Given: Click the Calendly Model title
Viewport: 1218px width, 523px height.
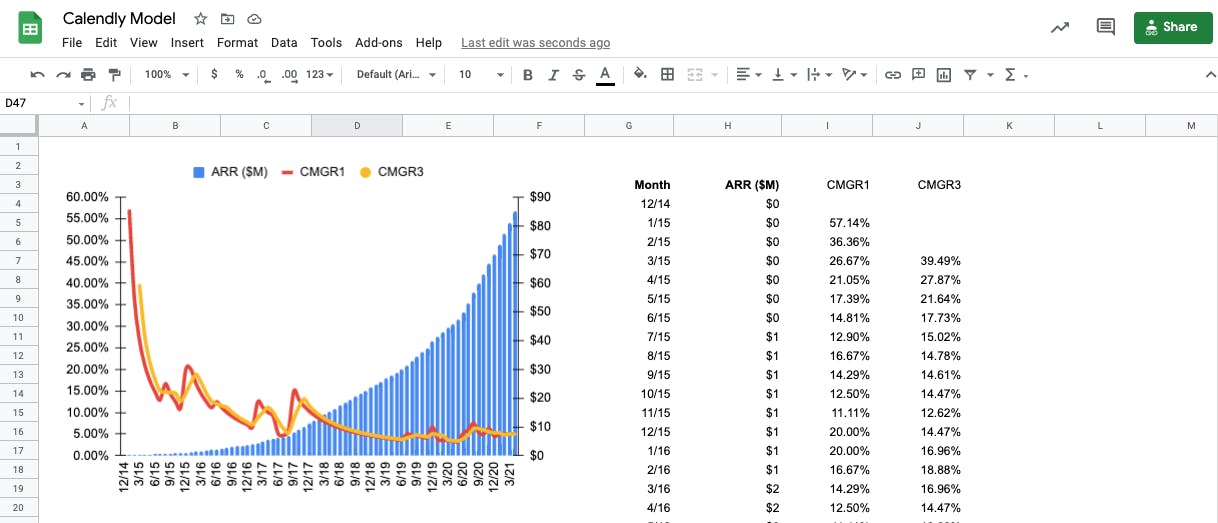Looking at the screenshot, I should click(119, 18).
